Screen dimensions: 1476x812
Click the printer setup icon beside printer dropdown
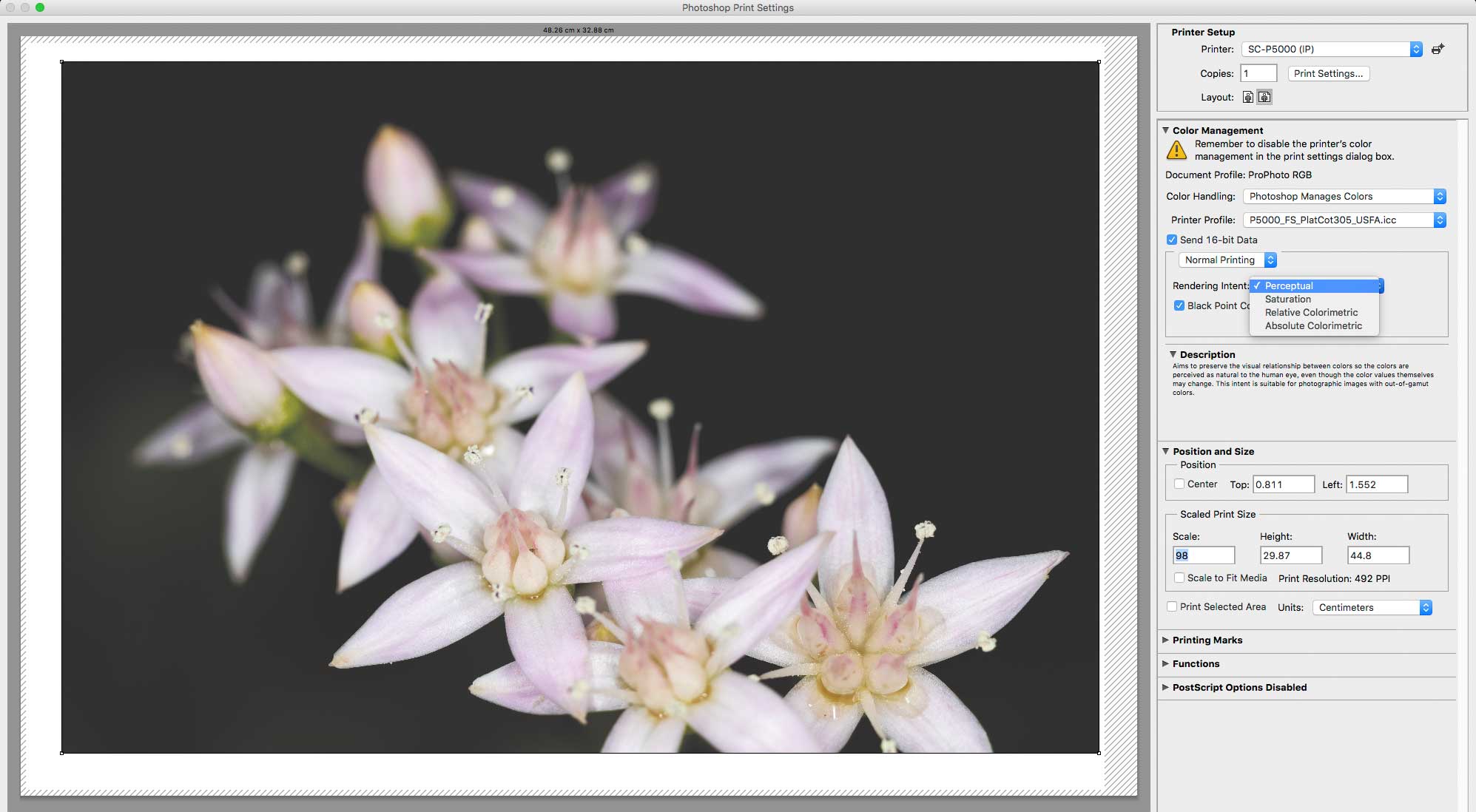point(1438,50)
